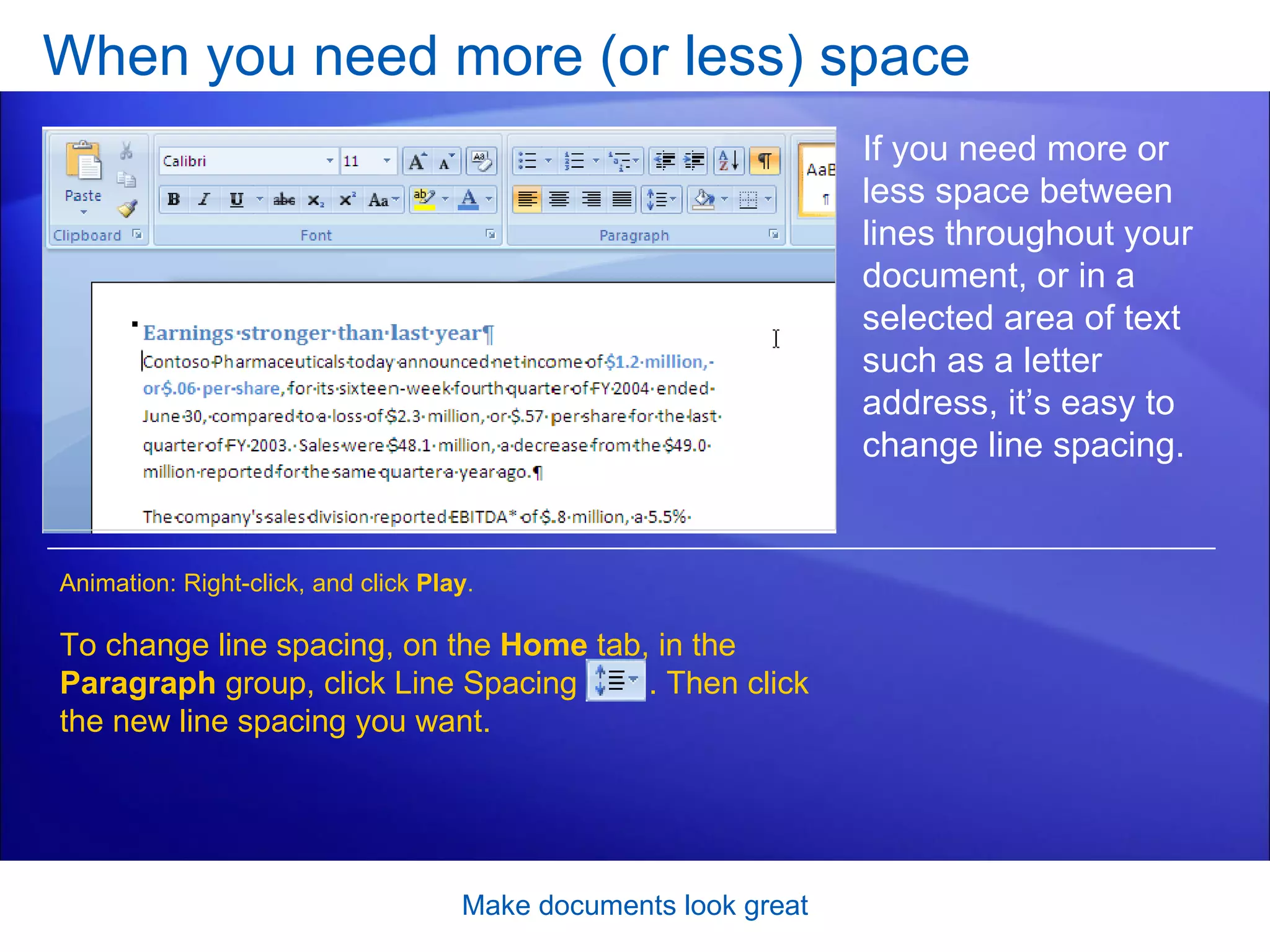This screenshot has width=1270, height=952.
Task: Toggle Superscript formatting
Action: coord(347,200)
